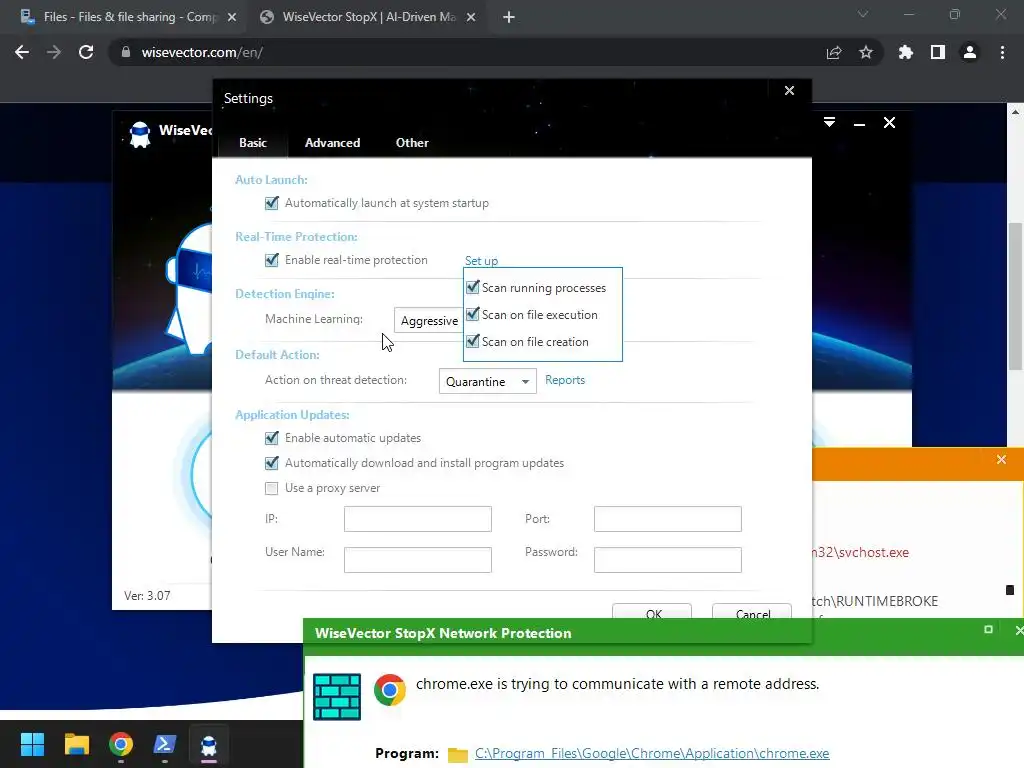Toggle the Chrome side panel icon
The height and width of the screenshot is (768, 1024).
point(938,52)
